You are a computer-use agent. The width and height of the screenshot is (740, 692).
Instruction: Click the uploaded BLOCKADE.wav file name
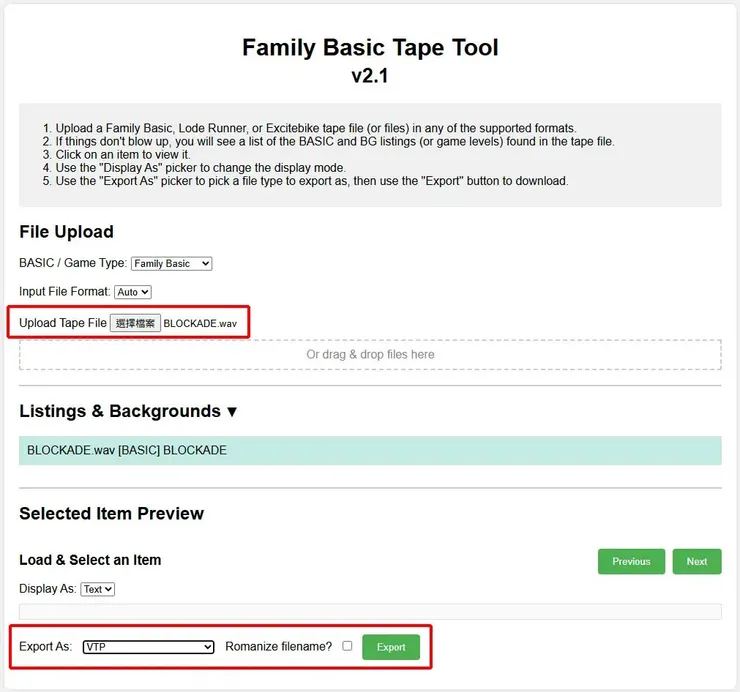[x=200, y=323]
